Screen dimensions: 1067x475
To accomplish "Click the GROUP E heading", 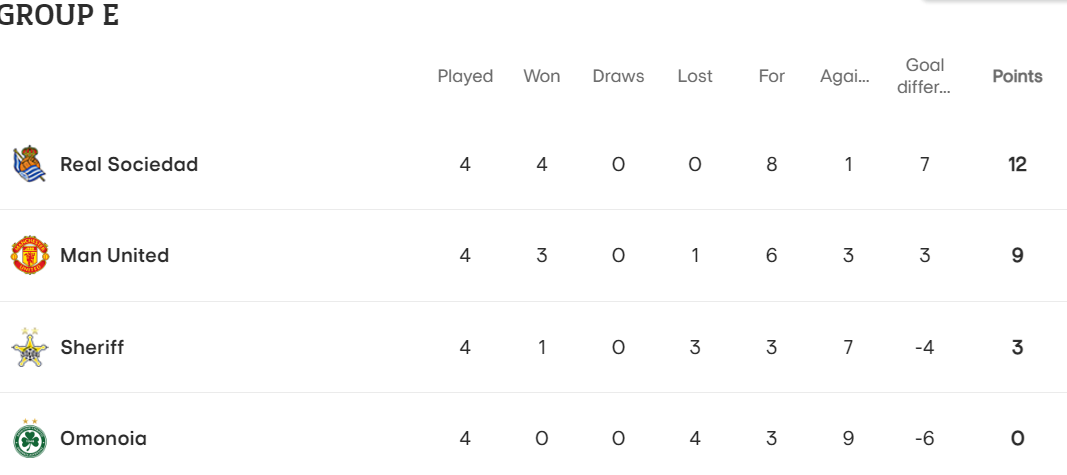I will [x=59, y=14].
